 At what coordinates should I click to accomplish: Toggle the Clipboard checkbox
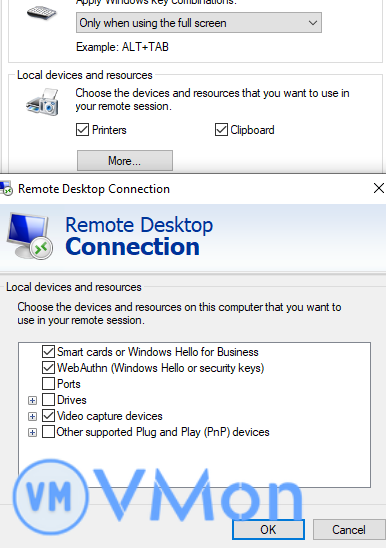coord(221,130)
